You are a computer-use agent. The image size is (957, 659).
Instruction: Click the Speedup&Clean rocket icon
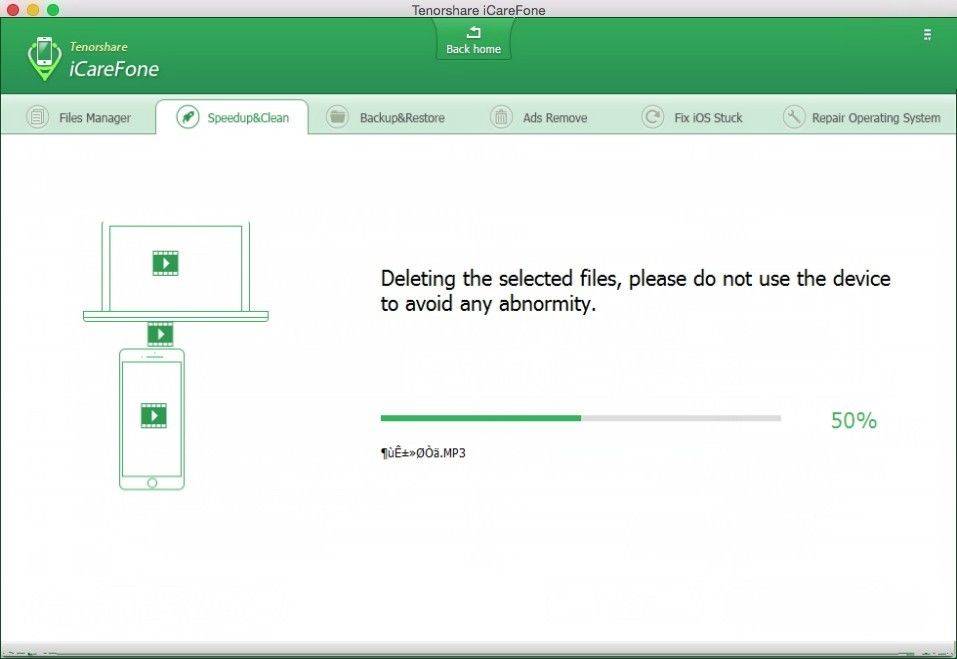point(187,117)
